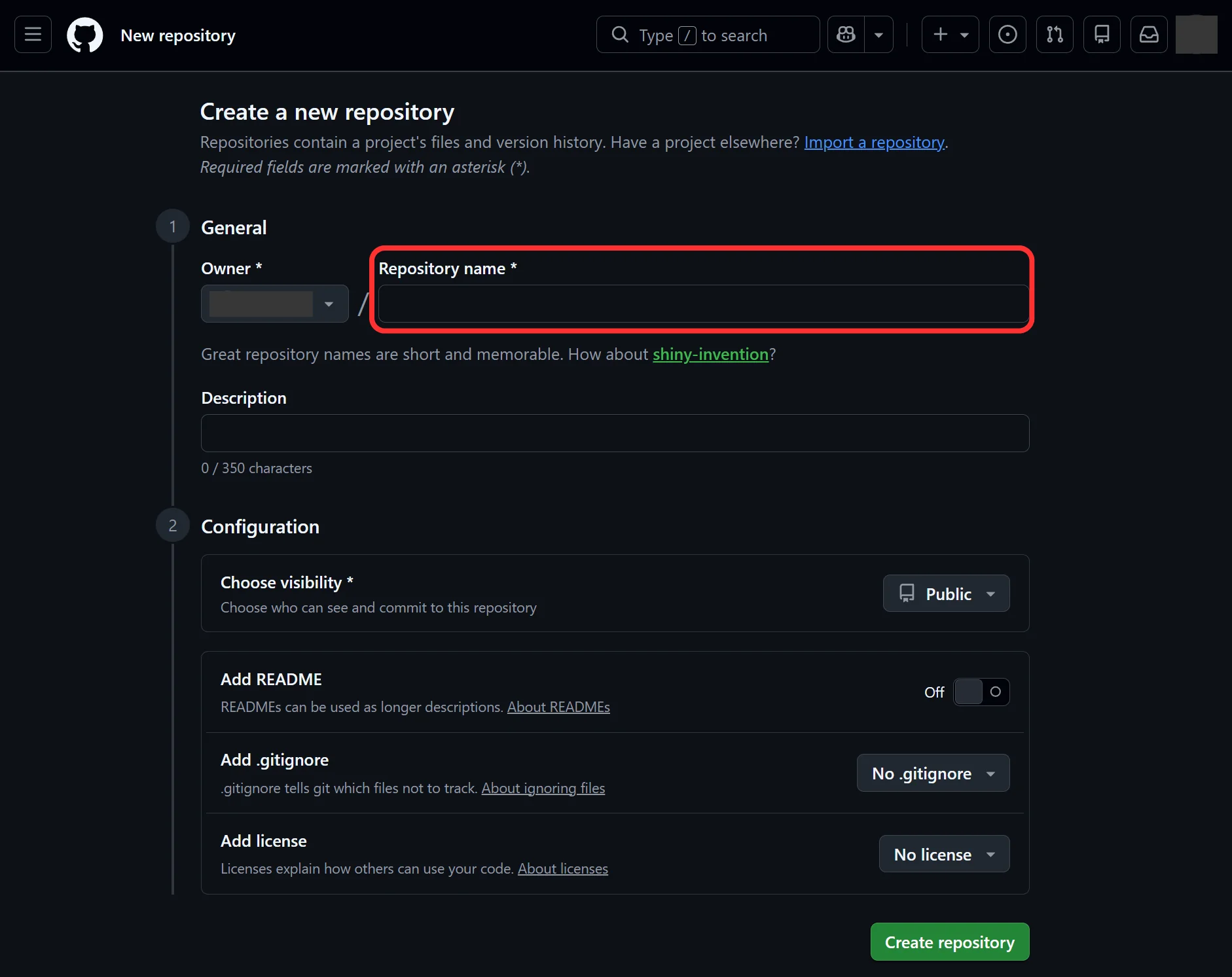
Task: Click the 'Configuration' section heading
Action: coord(260,527)
